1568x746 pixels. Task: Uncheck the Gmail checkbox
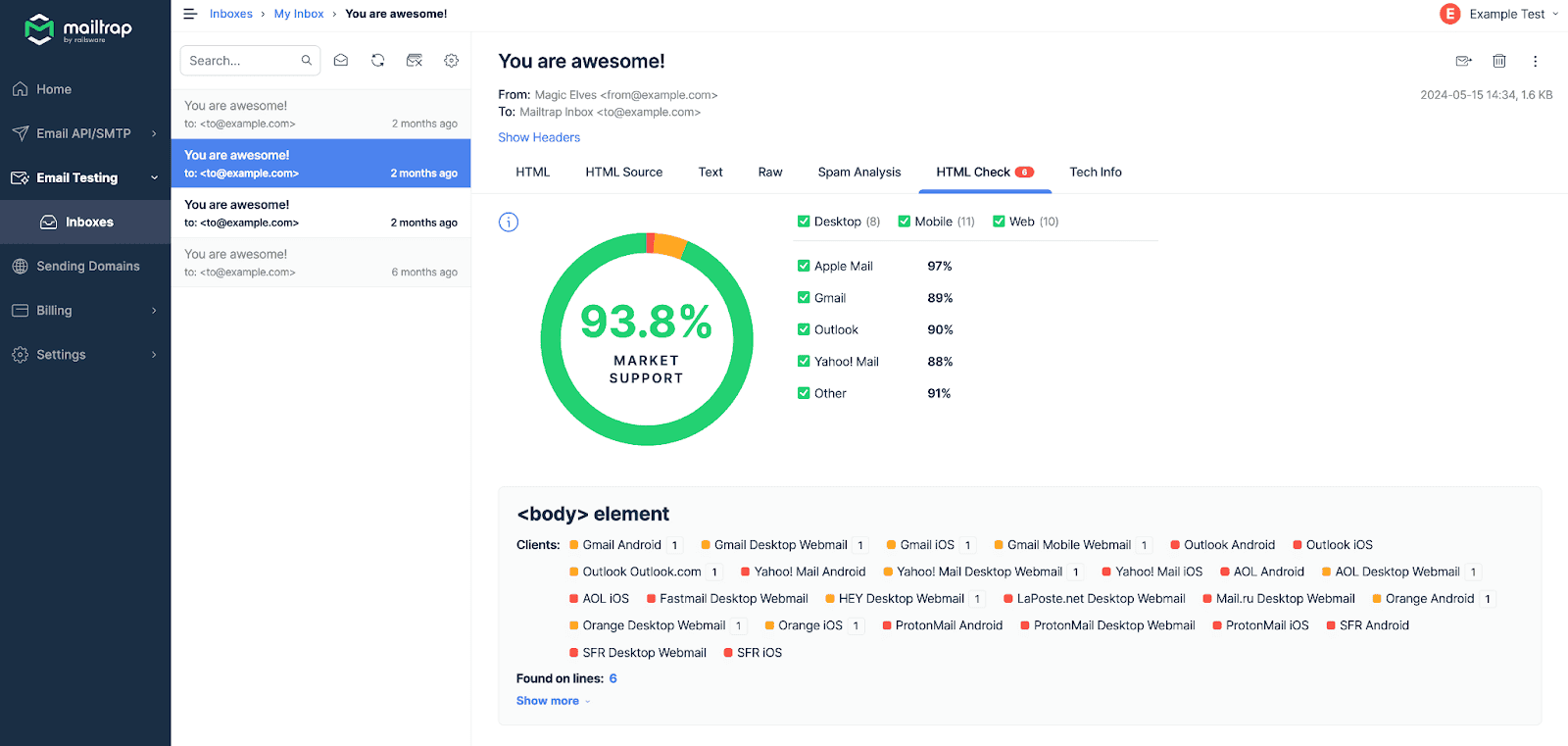tap(804, 298)
